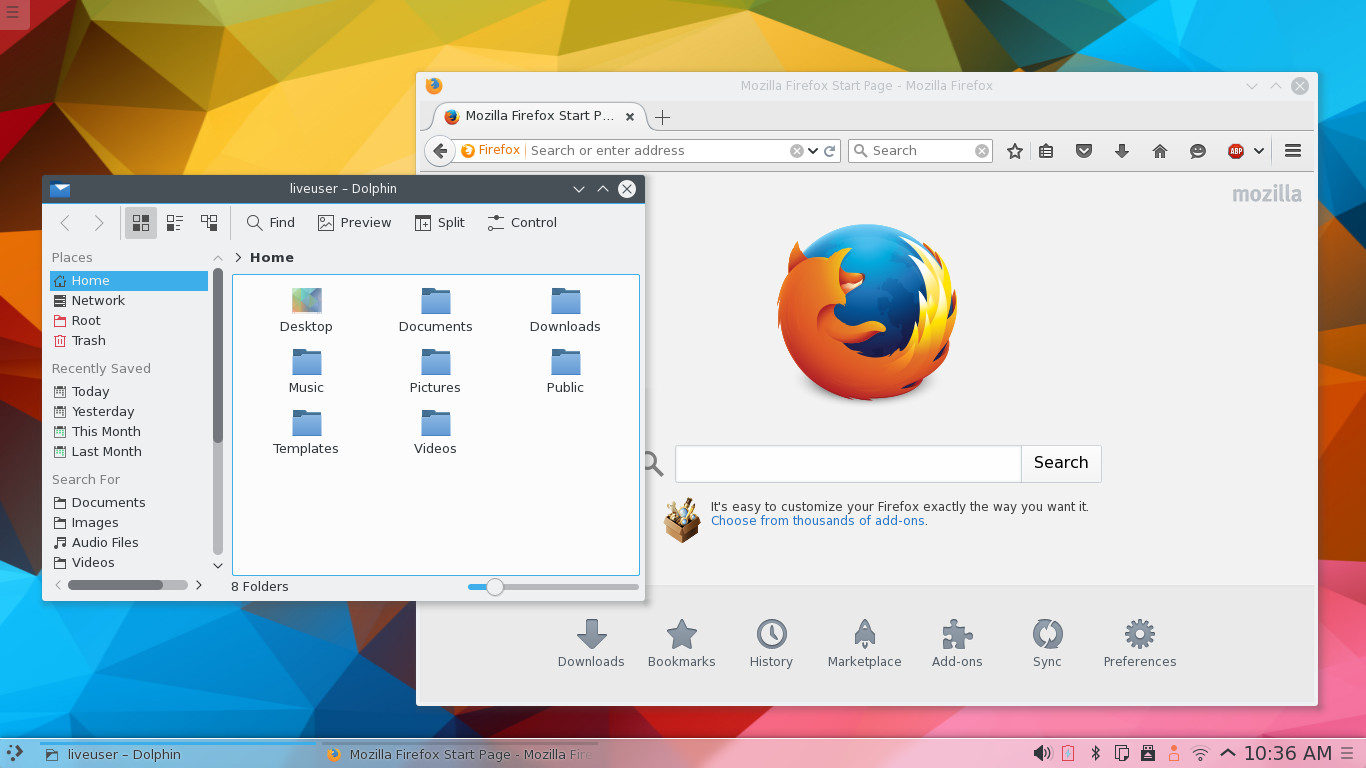Open Dolphin window menu icon in titlebar
The width and height of the screenshot is (1366, 768).
pyautogui.click(x=60, y=189)
